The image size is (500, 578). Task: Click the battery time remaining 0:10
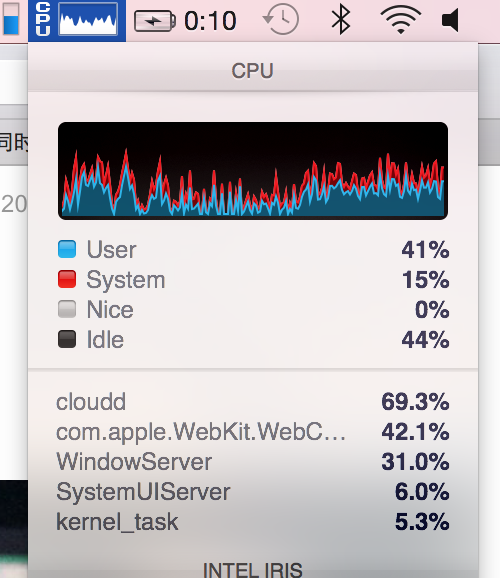tap(210, 21)
